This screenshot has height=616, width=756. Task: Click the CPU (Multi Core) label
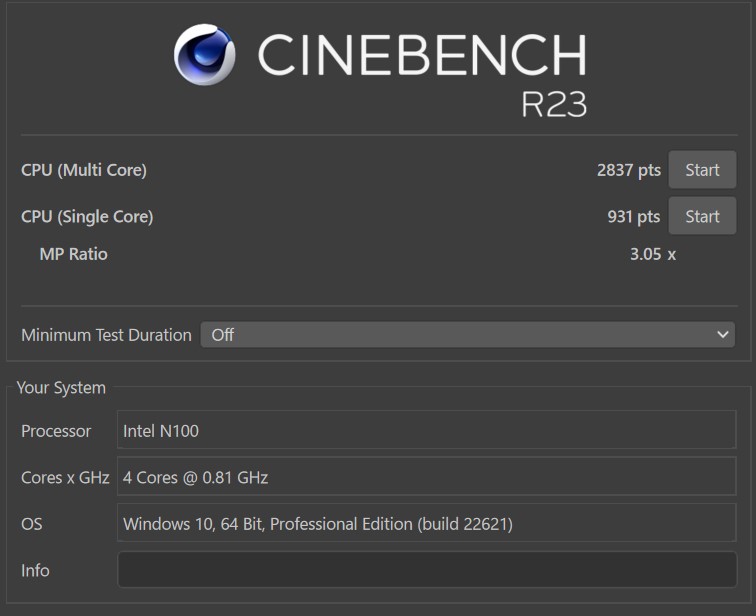tap(84, 170)
